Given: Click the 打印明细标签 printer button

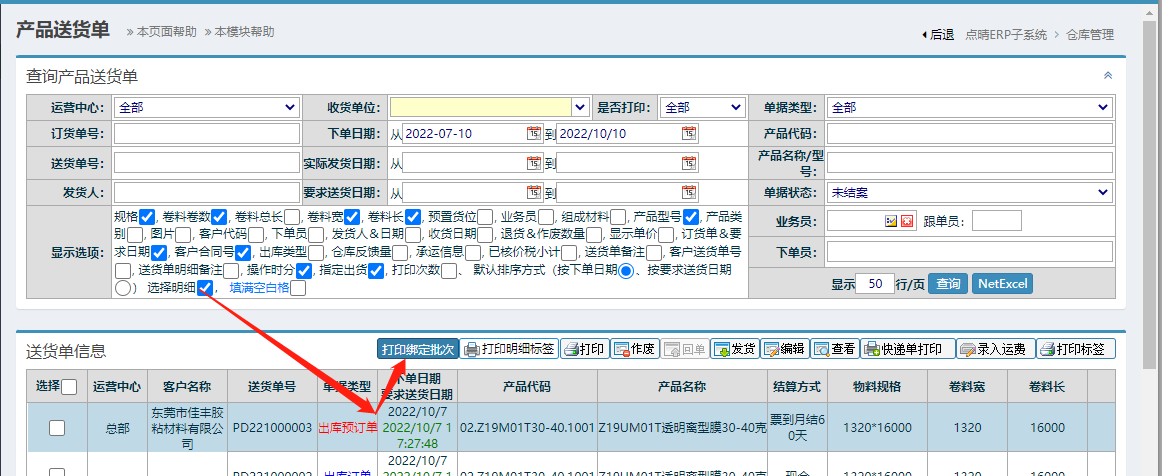Looking at the screenshot, I should (x=508, y=348).
